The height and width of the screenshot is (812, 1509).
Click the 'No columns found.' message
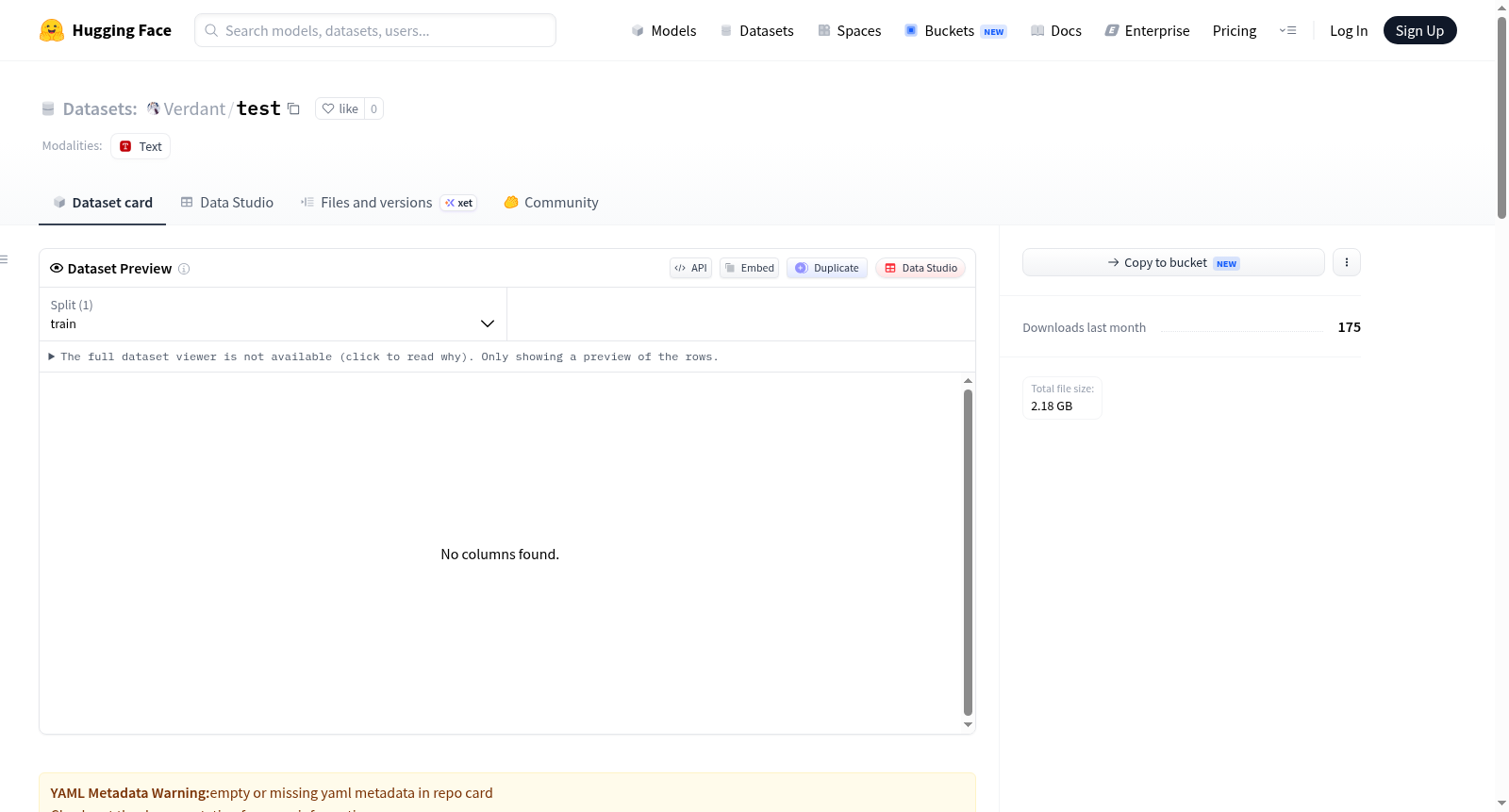500,555
